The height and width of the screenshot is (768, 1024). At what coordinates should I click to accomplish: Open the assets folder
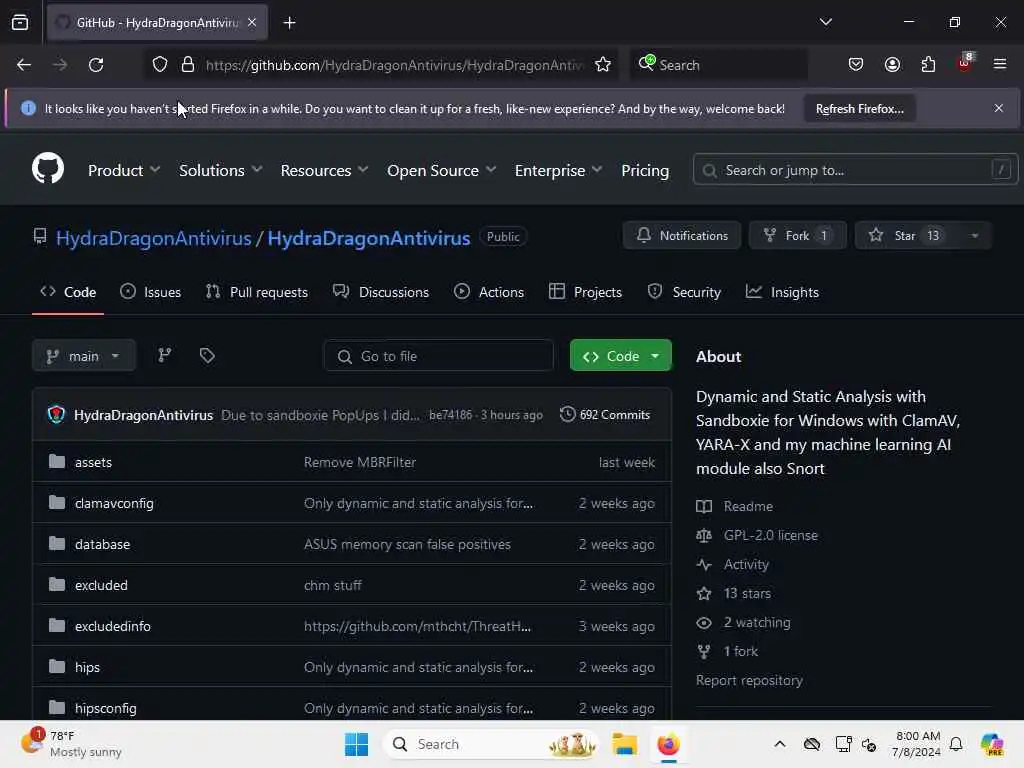click(x=93, y=462)
